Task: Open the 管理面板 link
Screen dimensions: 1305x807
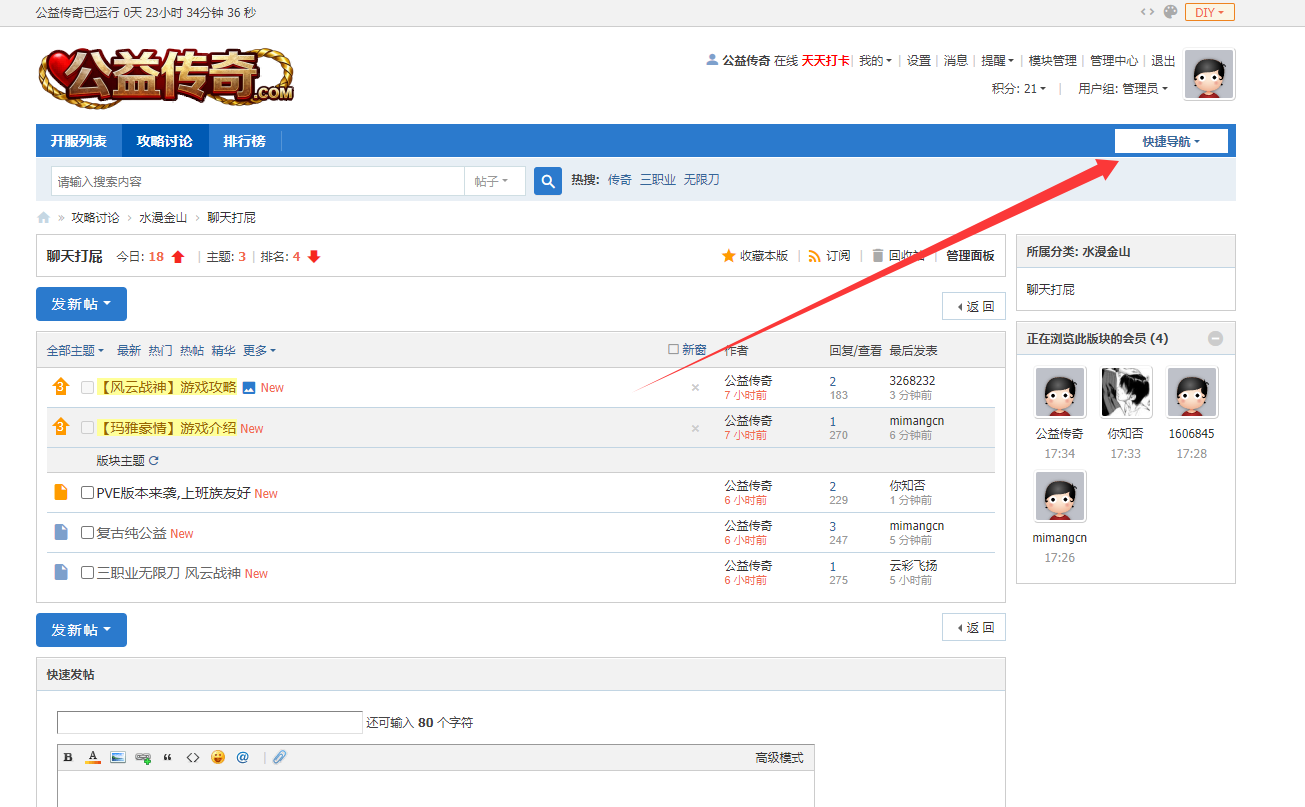Action: coord(970,256)
